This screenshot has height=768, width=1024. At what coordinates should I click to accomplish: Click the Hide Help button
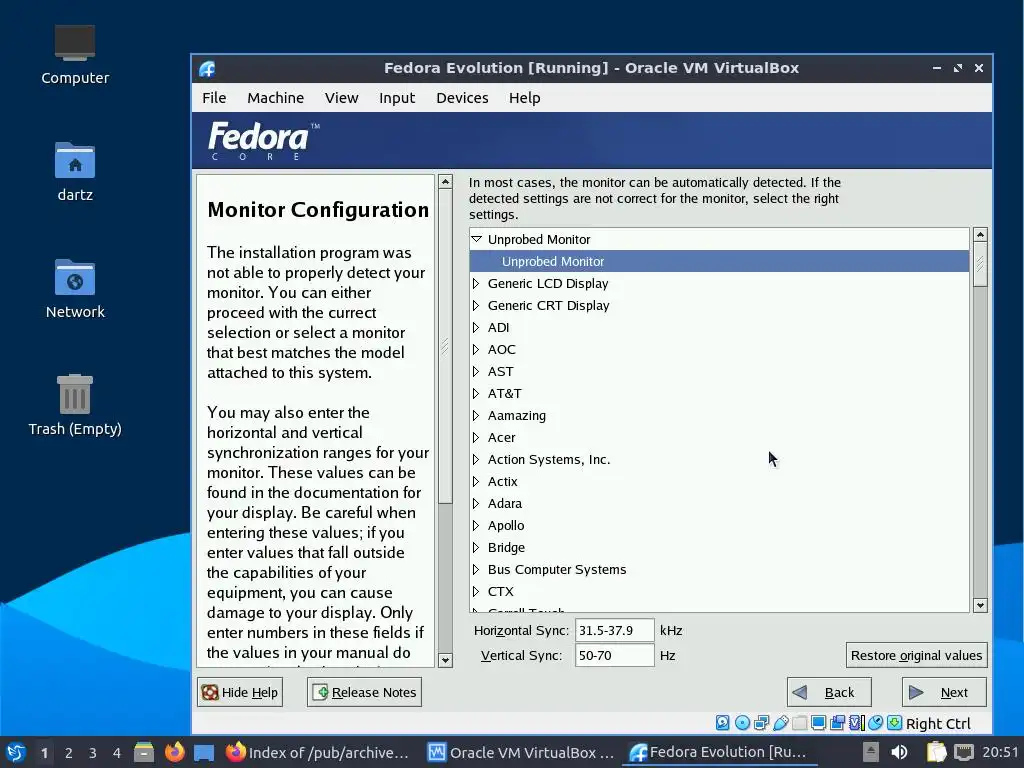coord(240,692)
